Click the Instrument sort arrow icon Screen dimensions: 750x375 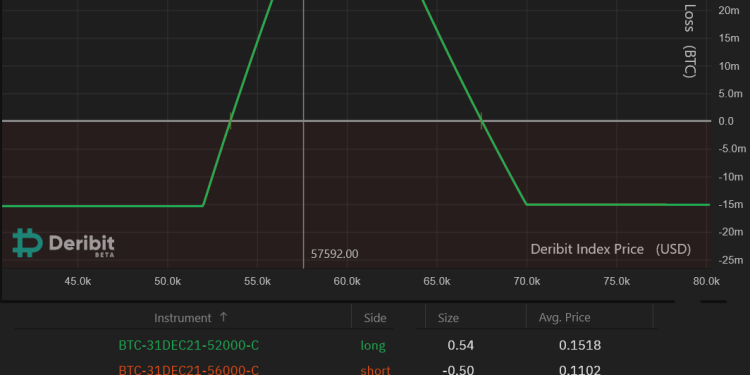[x=223, y=317]
